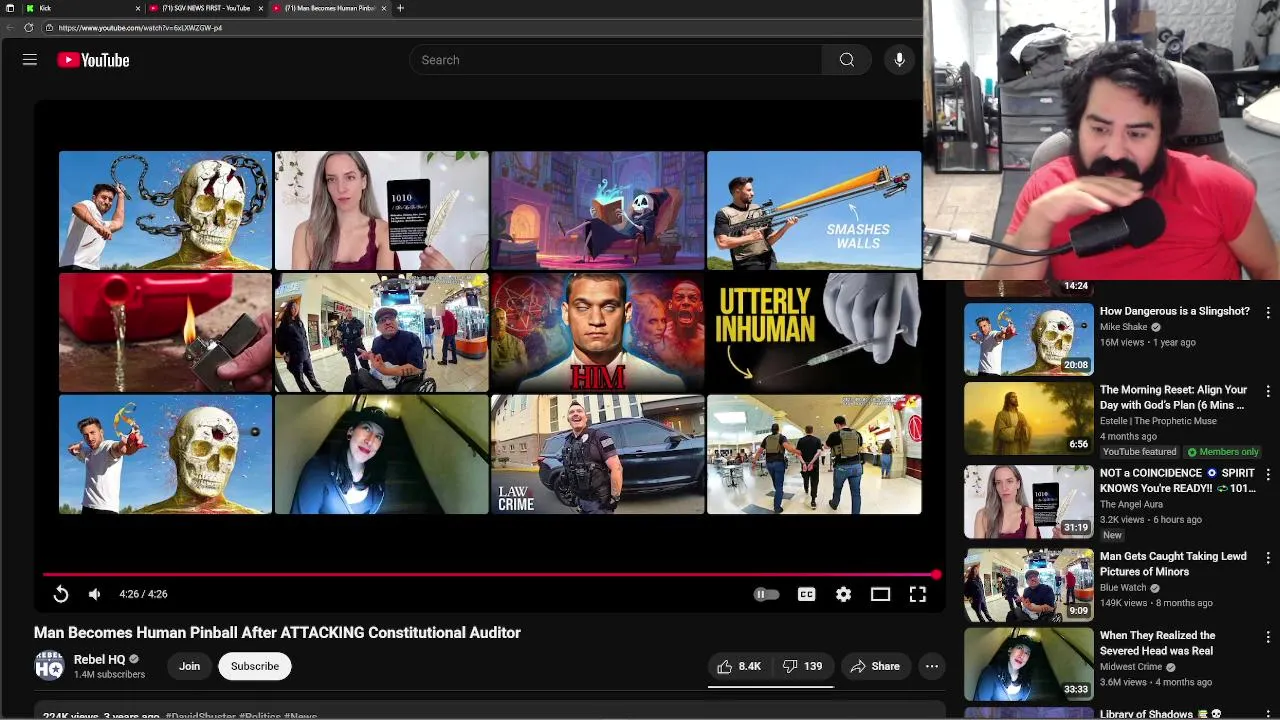Open the UTTERLY INHUMAN endscreen video
This screenshot has height=720, width=1280.
(x=814, y=333)
